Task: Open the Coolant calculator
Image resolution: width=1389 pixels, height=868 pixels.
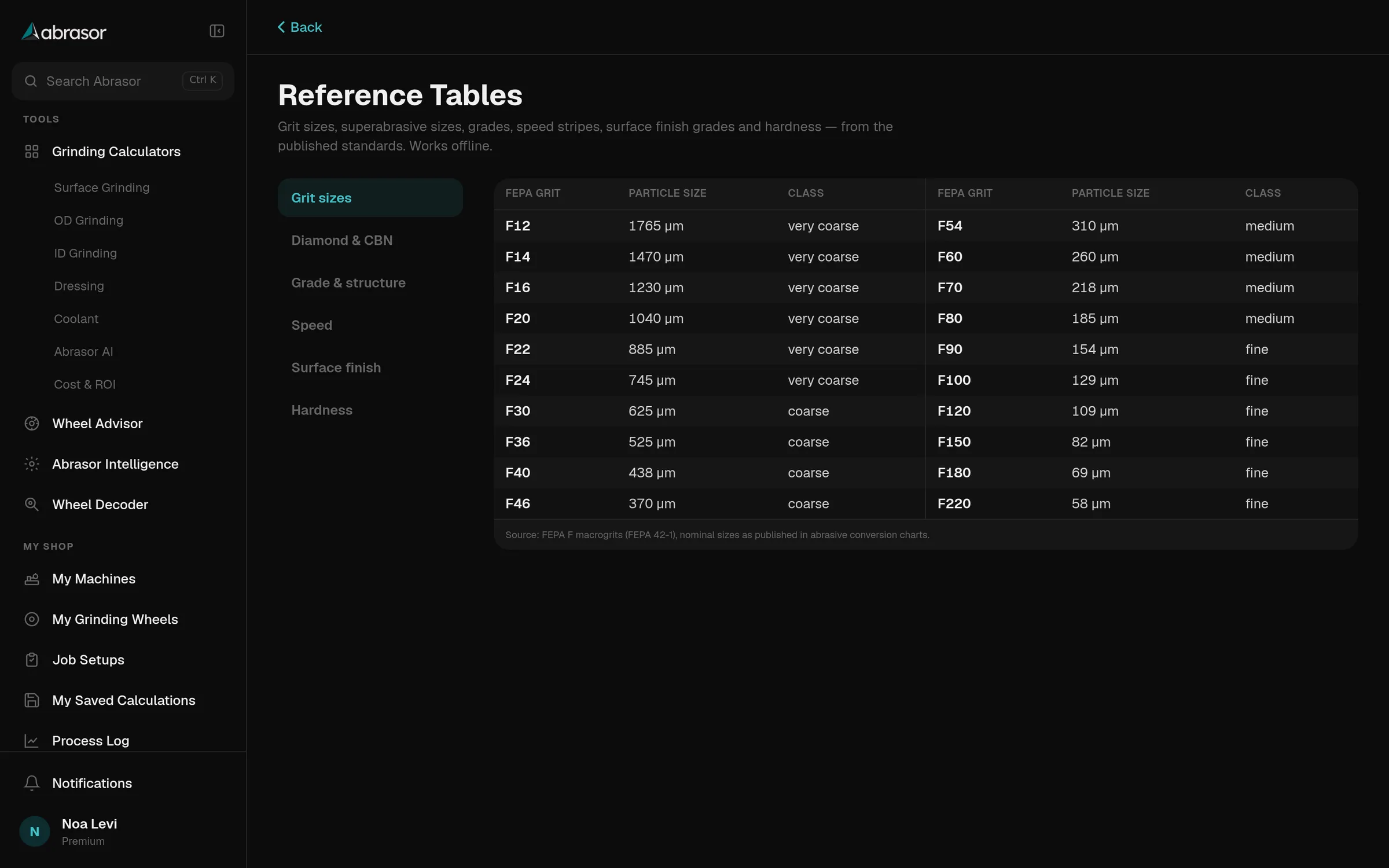Action: [x=76, y=319]
